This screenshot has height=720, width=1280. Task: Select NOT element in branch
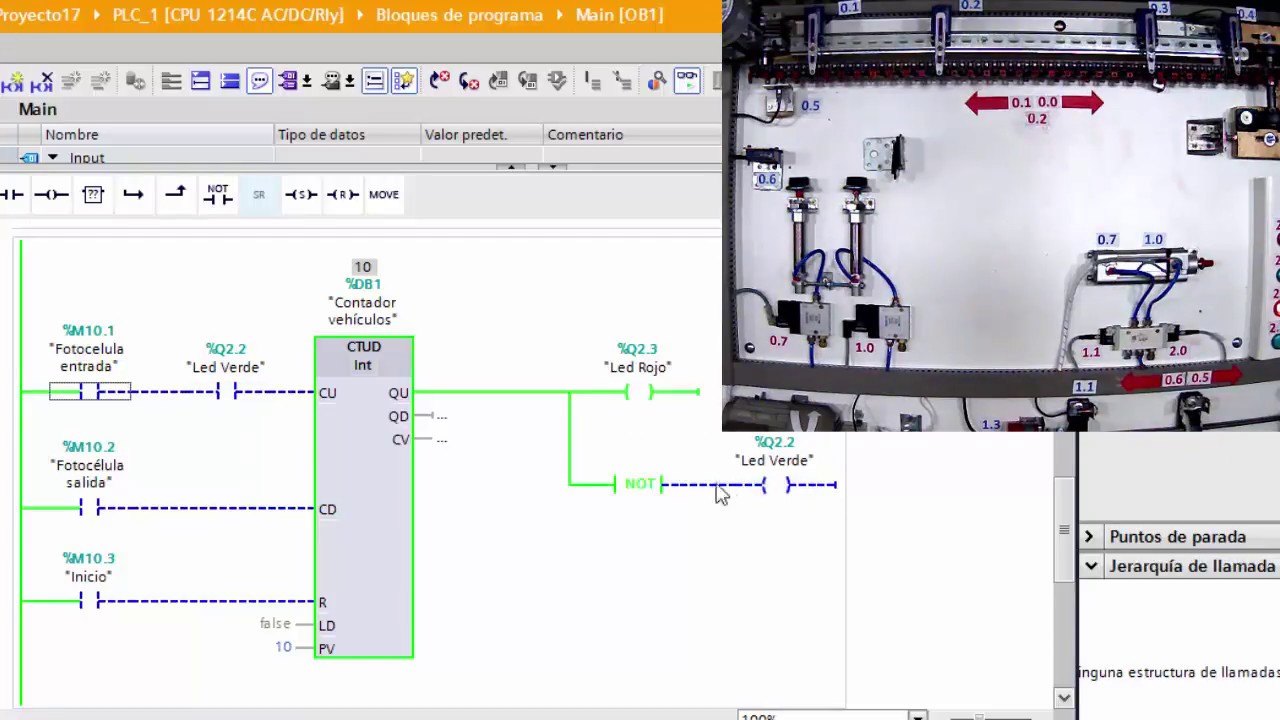coord(639,484)
